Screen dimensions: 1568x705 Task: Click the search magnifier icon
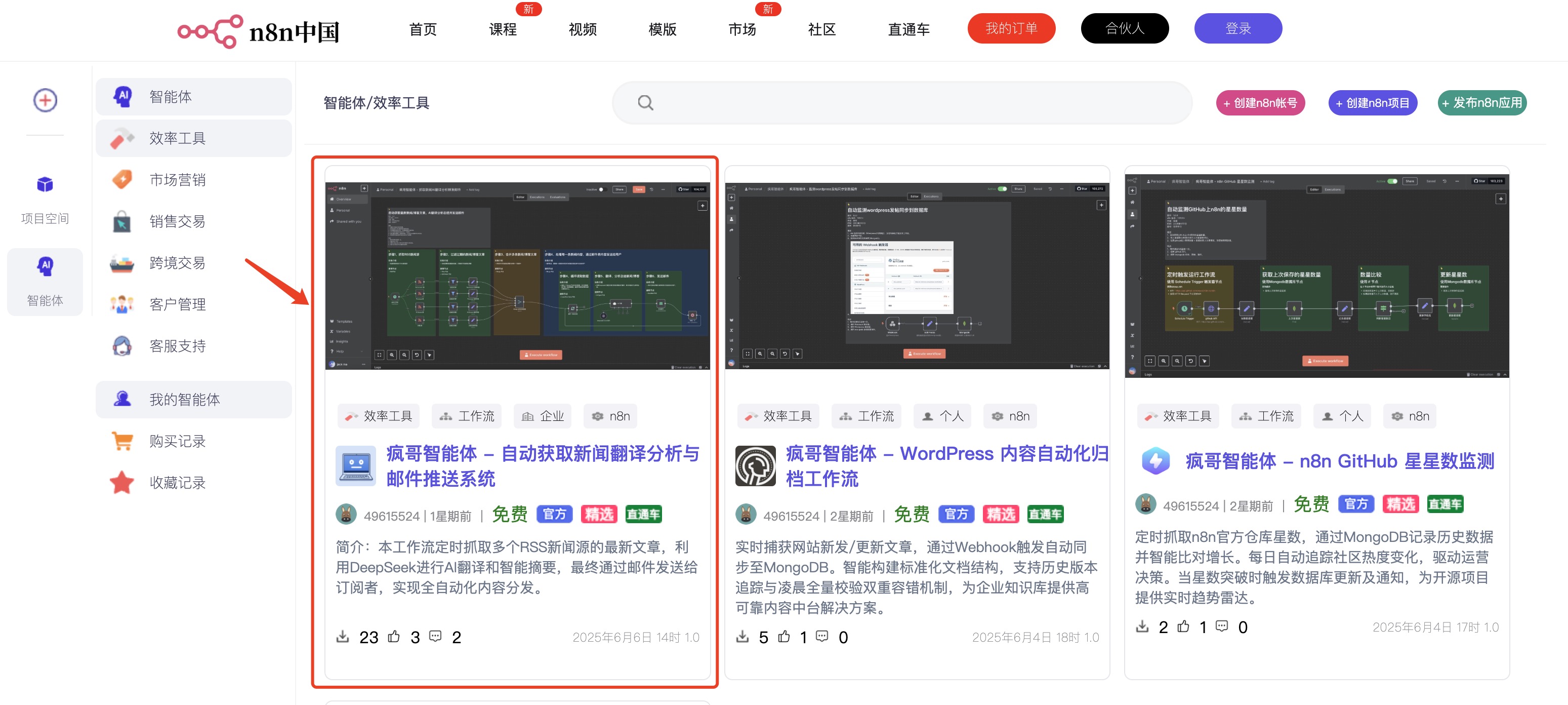pyautogui.click(x=645, y=103)
